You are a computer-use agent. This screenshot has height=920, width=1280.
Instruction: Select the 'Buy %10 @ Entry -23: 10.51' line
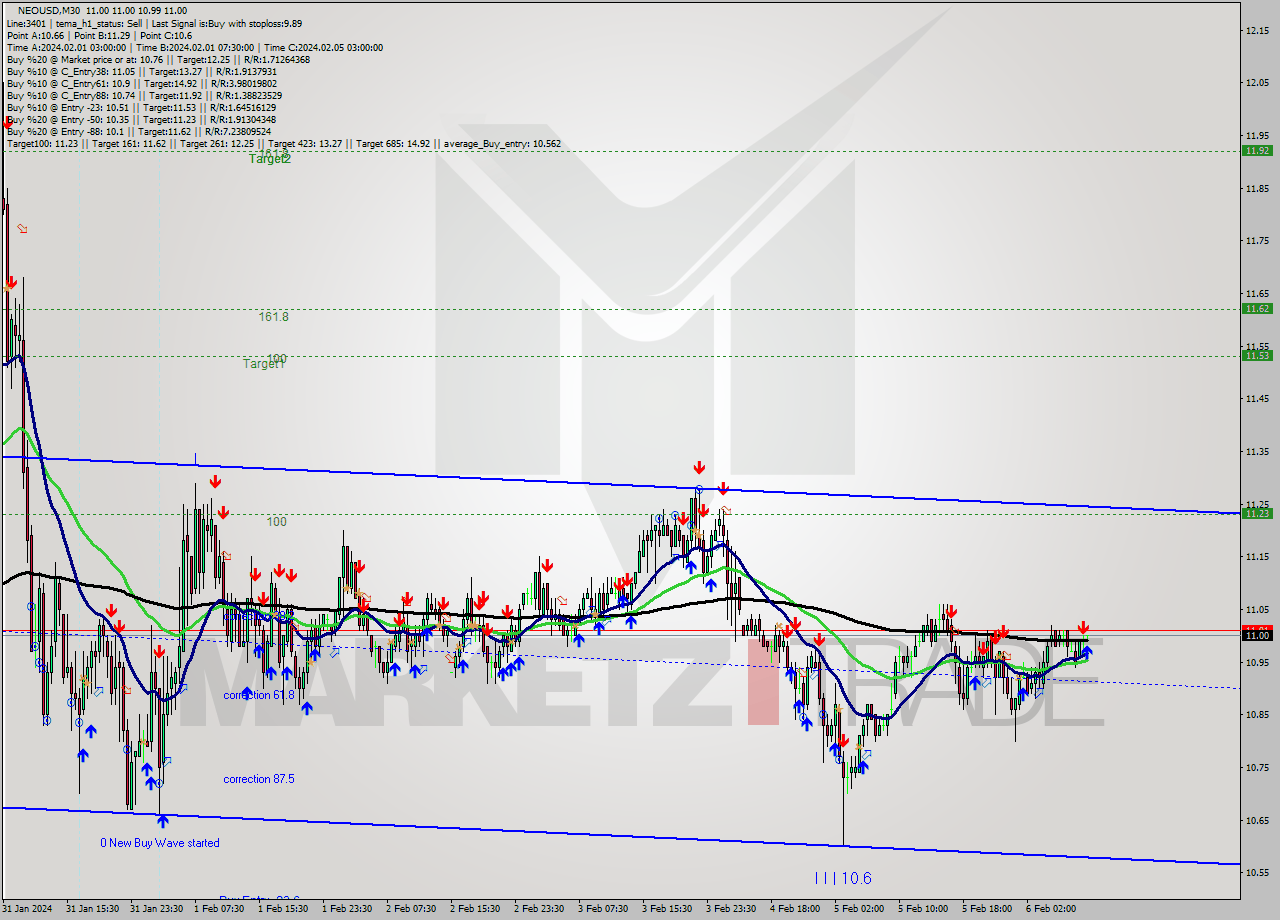[141, 107]
